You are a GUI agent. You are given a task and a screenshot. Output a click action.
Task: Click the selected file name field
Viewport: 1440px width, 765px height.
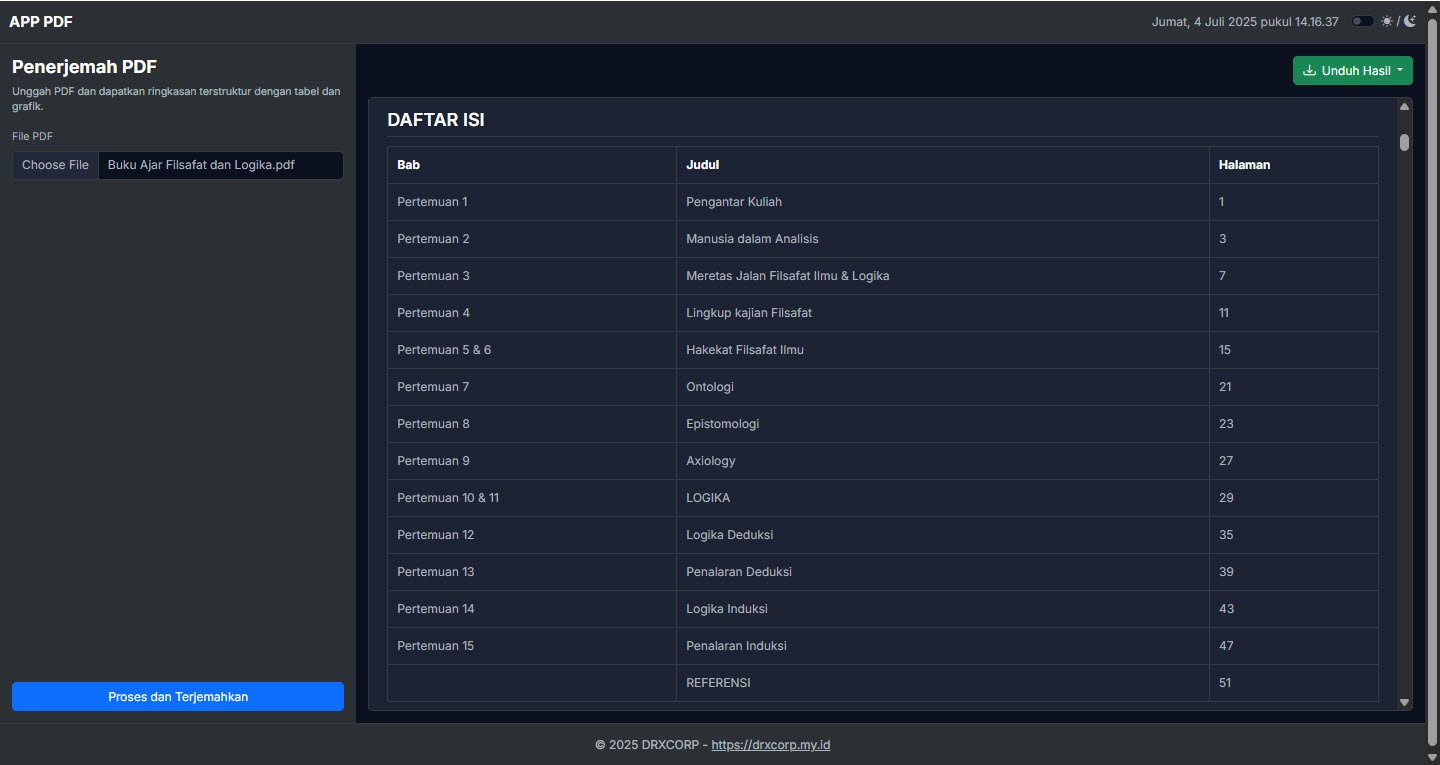point(220,165)
